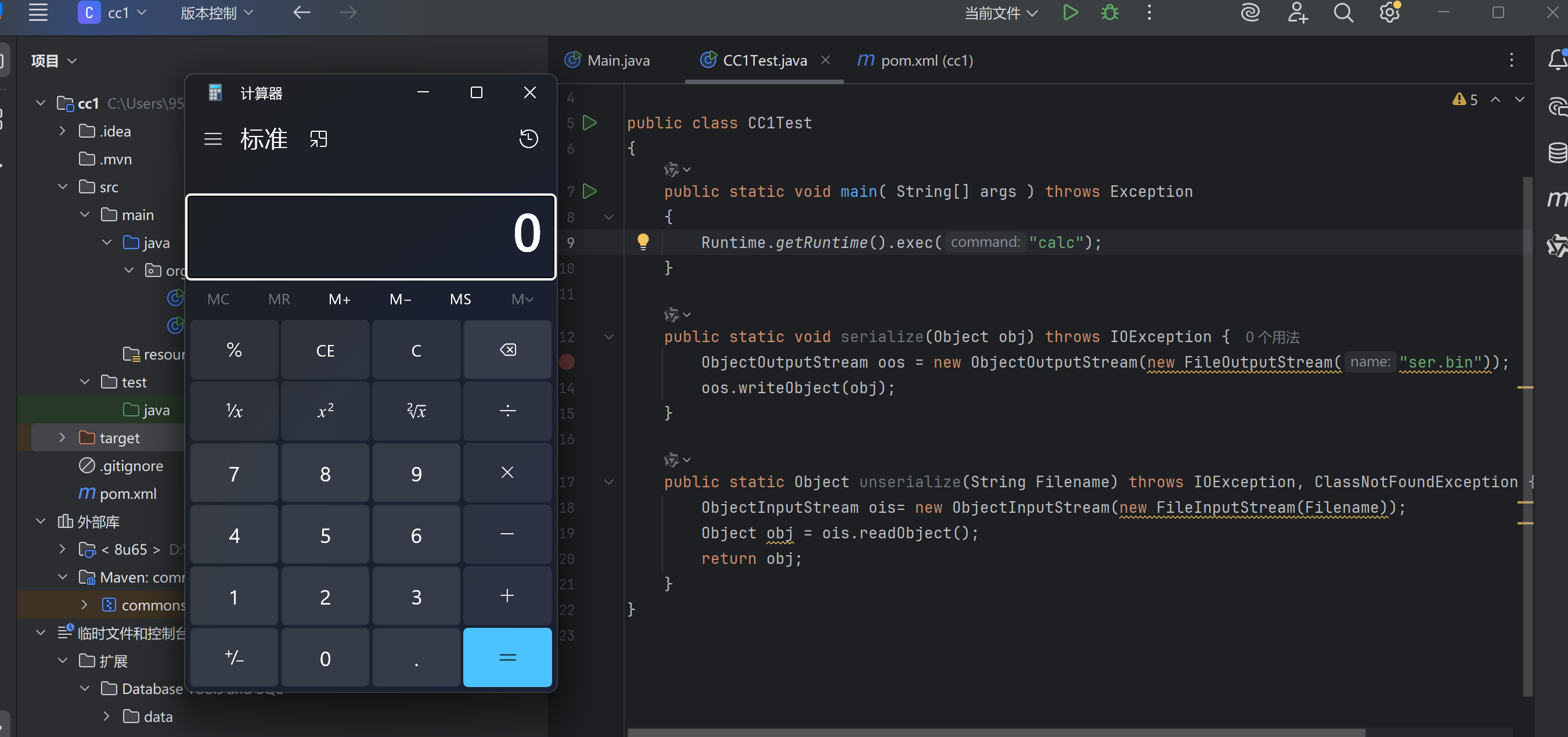
Task: Click the Debug bug icon
Action: coord(1109,13)
